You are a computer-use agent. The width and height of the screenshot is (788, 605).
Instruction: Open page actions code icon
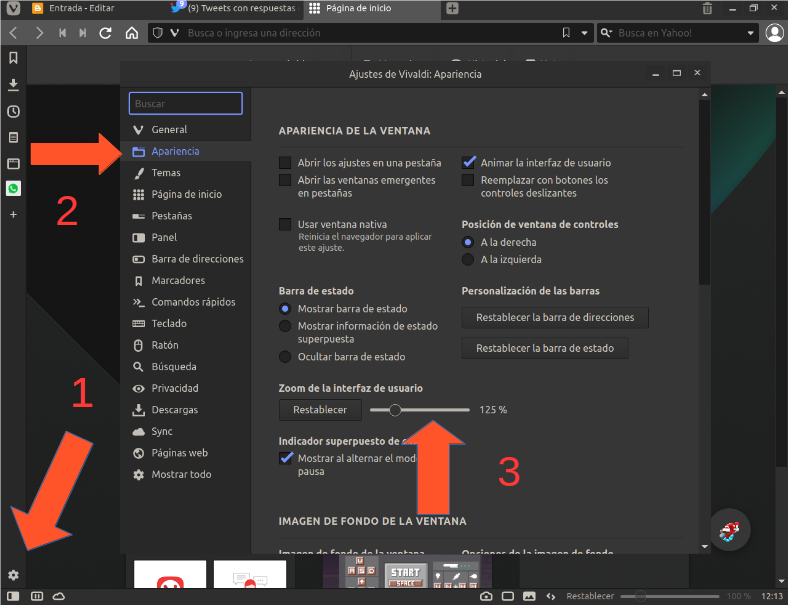(551, 596)
